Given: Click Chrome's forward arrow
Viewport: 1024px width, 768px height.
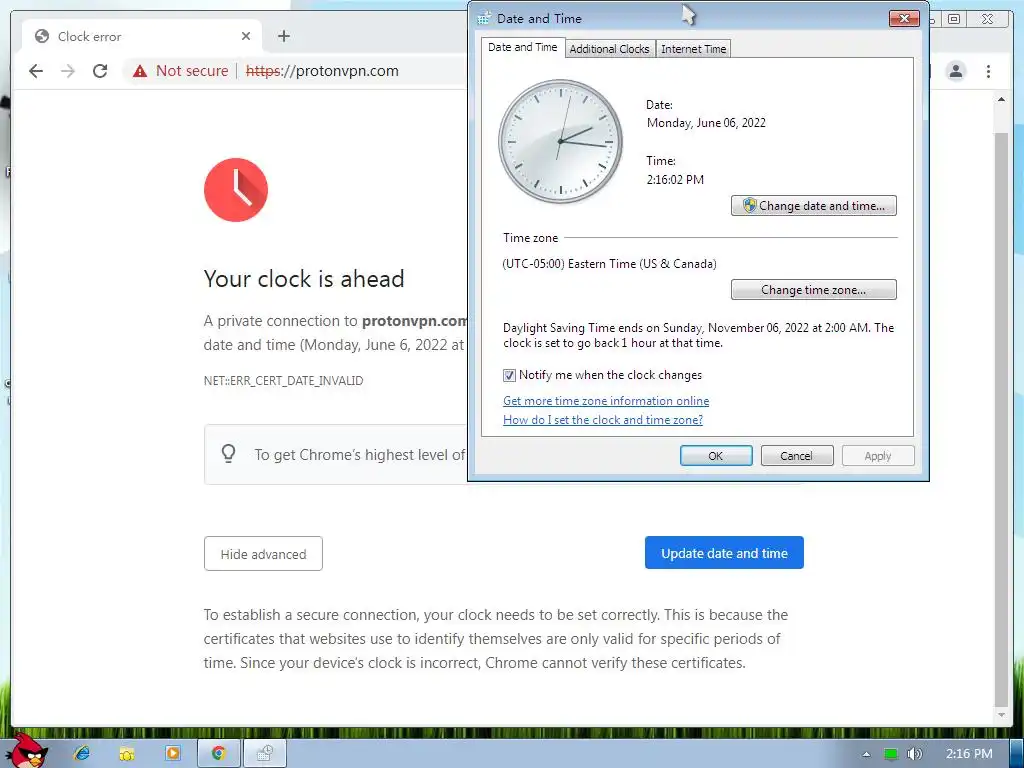Looking at the screenshot, I should [x=68, y=71].
